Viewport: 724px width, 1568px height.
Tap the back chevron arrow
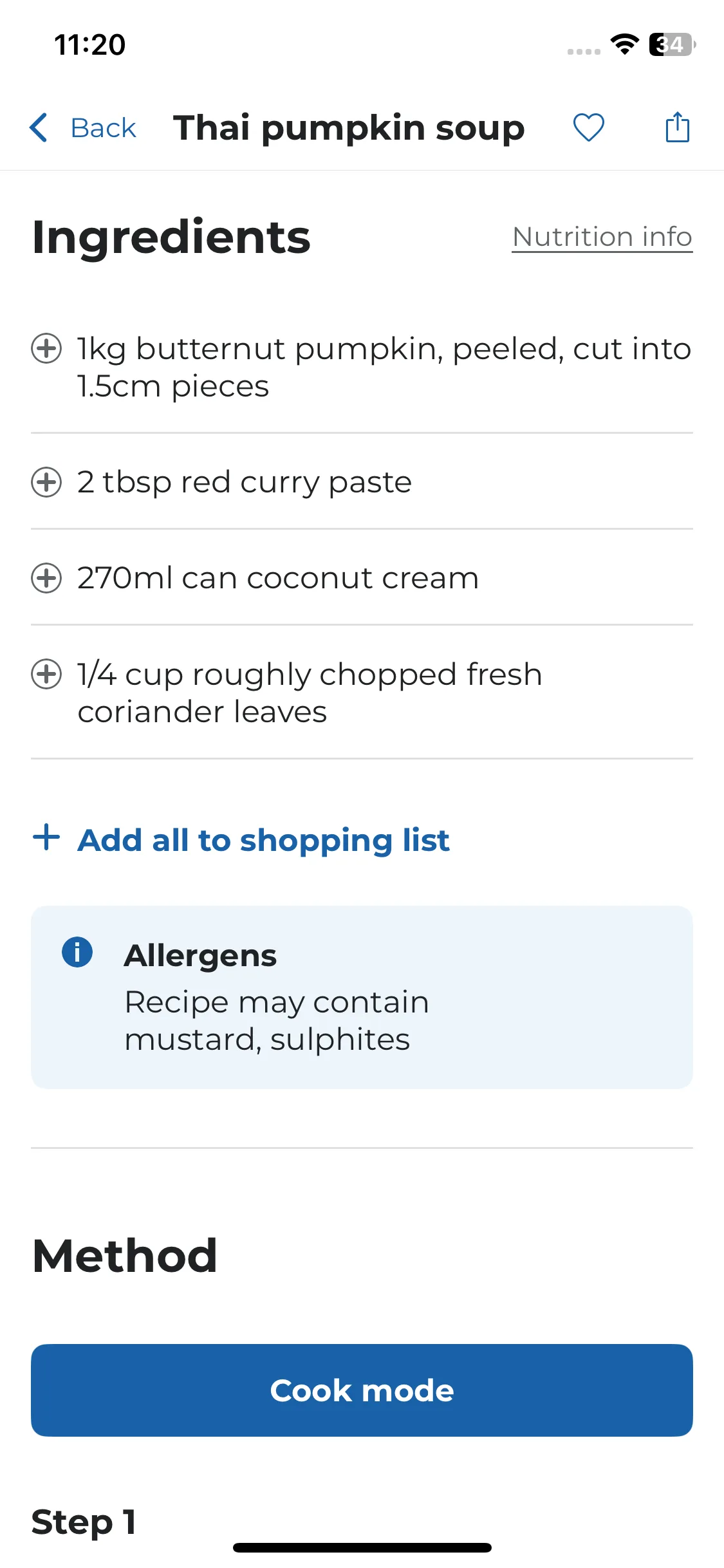39,127
